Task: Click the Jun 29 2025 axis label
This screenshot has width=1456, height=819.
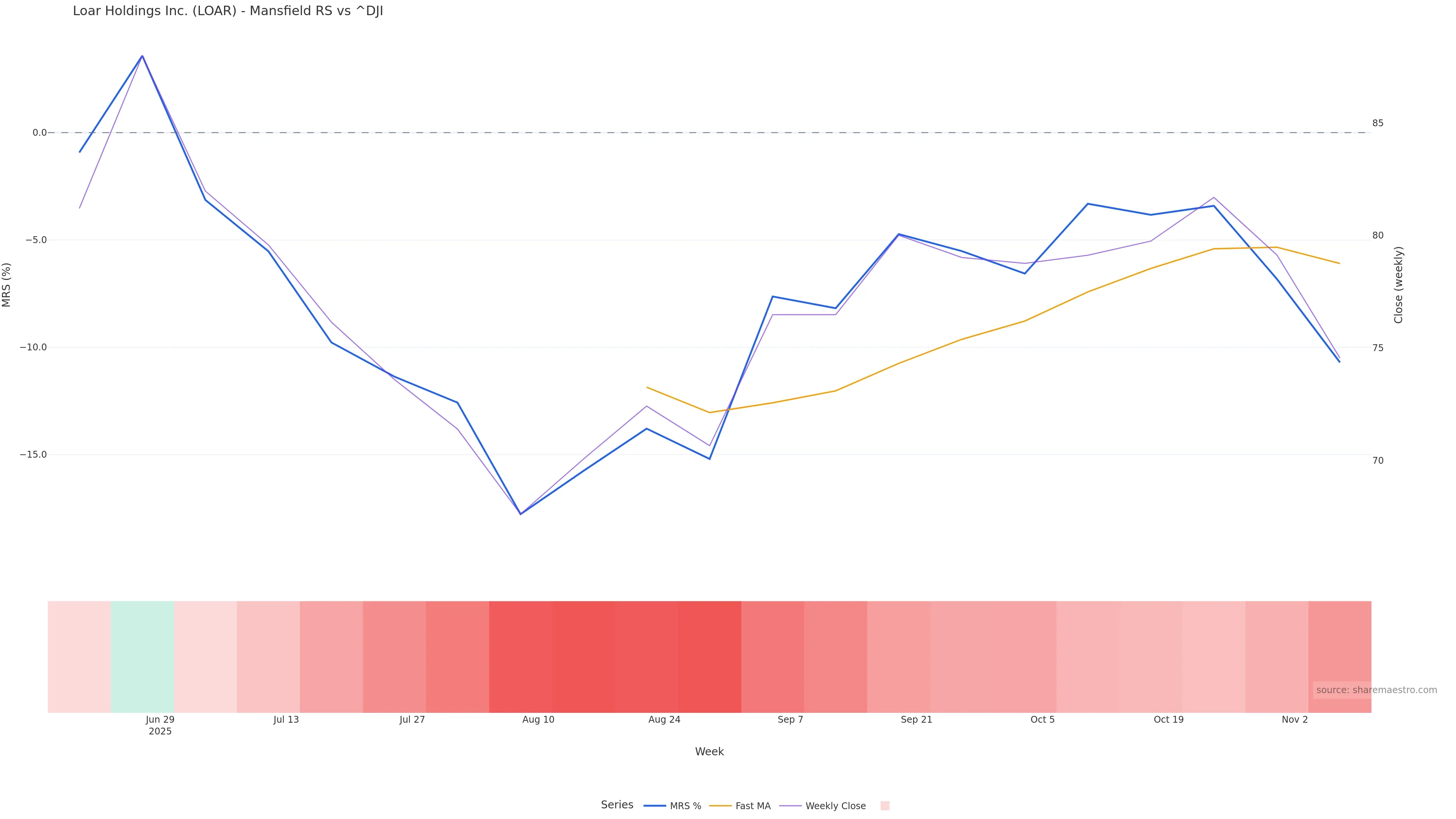Action: (x=160, y=725)
